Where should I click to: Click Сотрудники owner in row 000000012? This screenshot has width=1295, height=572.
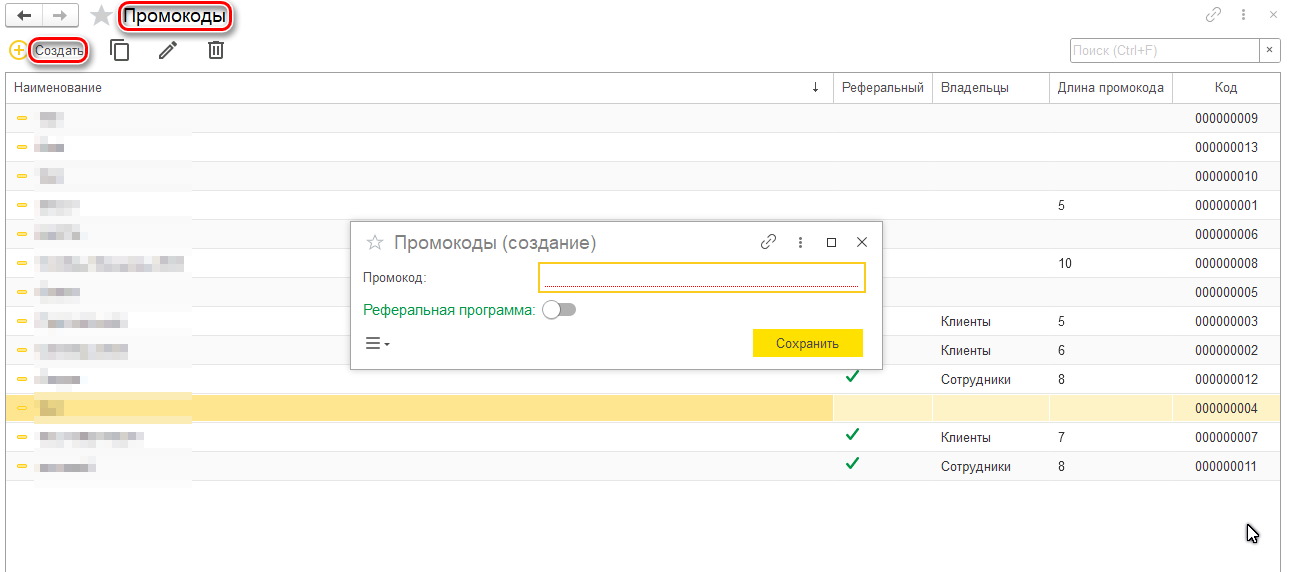point(976,380)
